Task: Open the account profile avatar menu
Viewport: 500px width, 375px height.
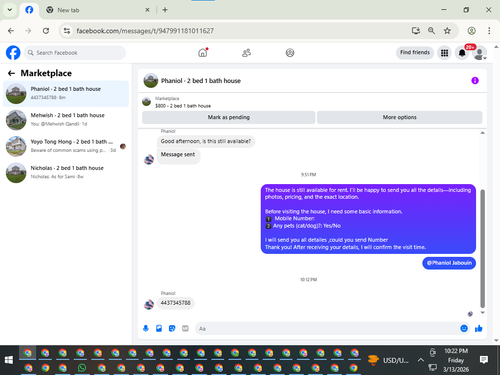Action: [x=479, y=53]
